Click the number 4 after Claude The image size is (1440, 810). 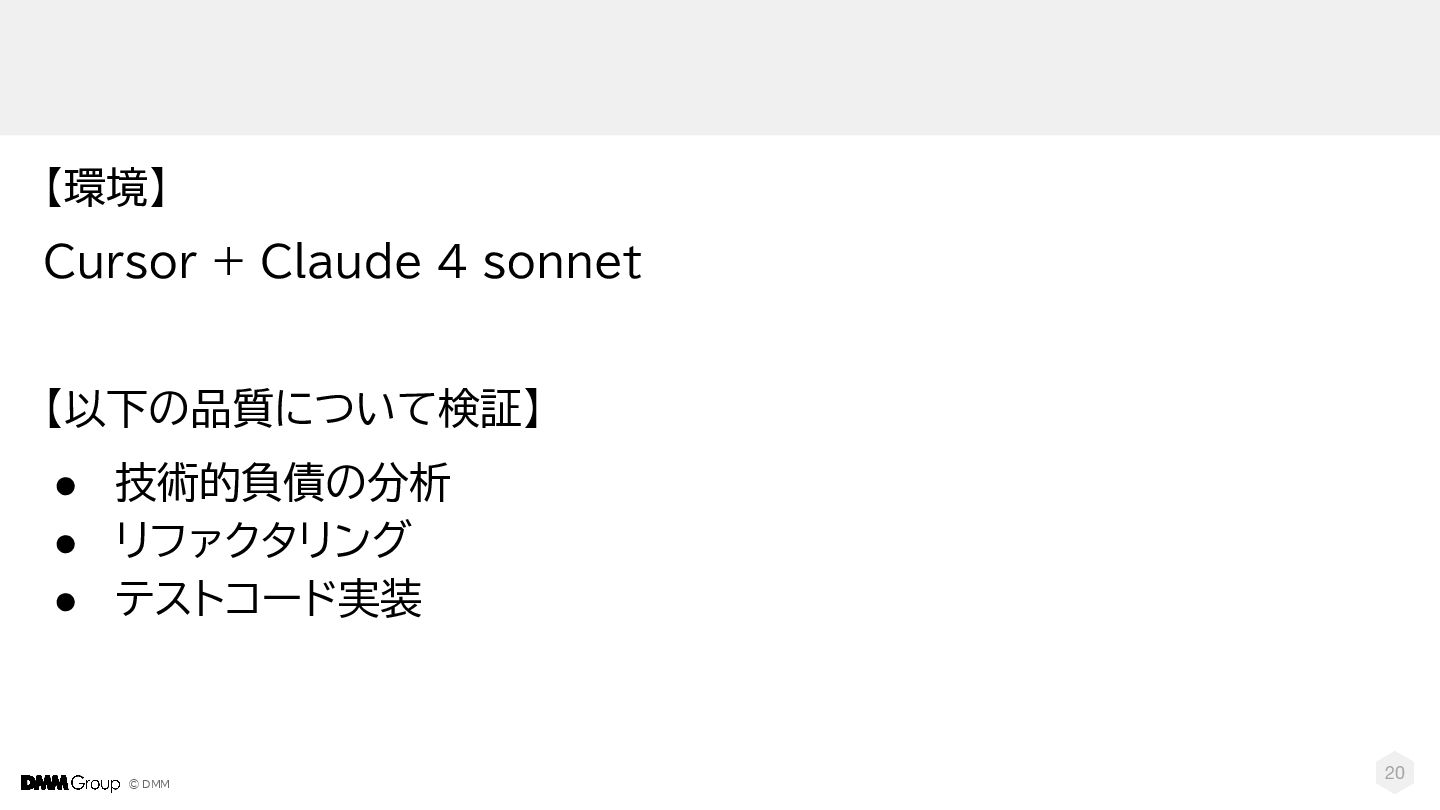pos(452,262)
